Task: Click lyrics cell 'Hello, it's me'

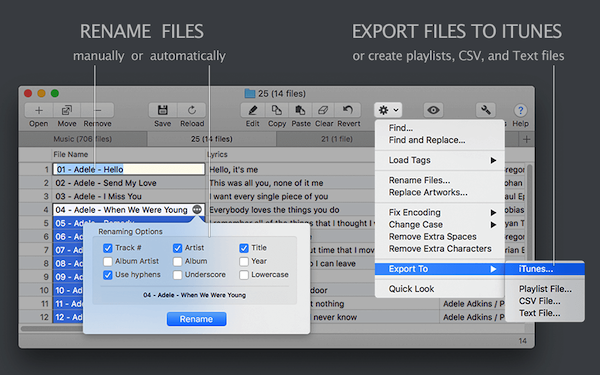Action: point(233,170)
